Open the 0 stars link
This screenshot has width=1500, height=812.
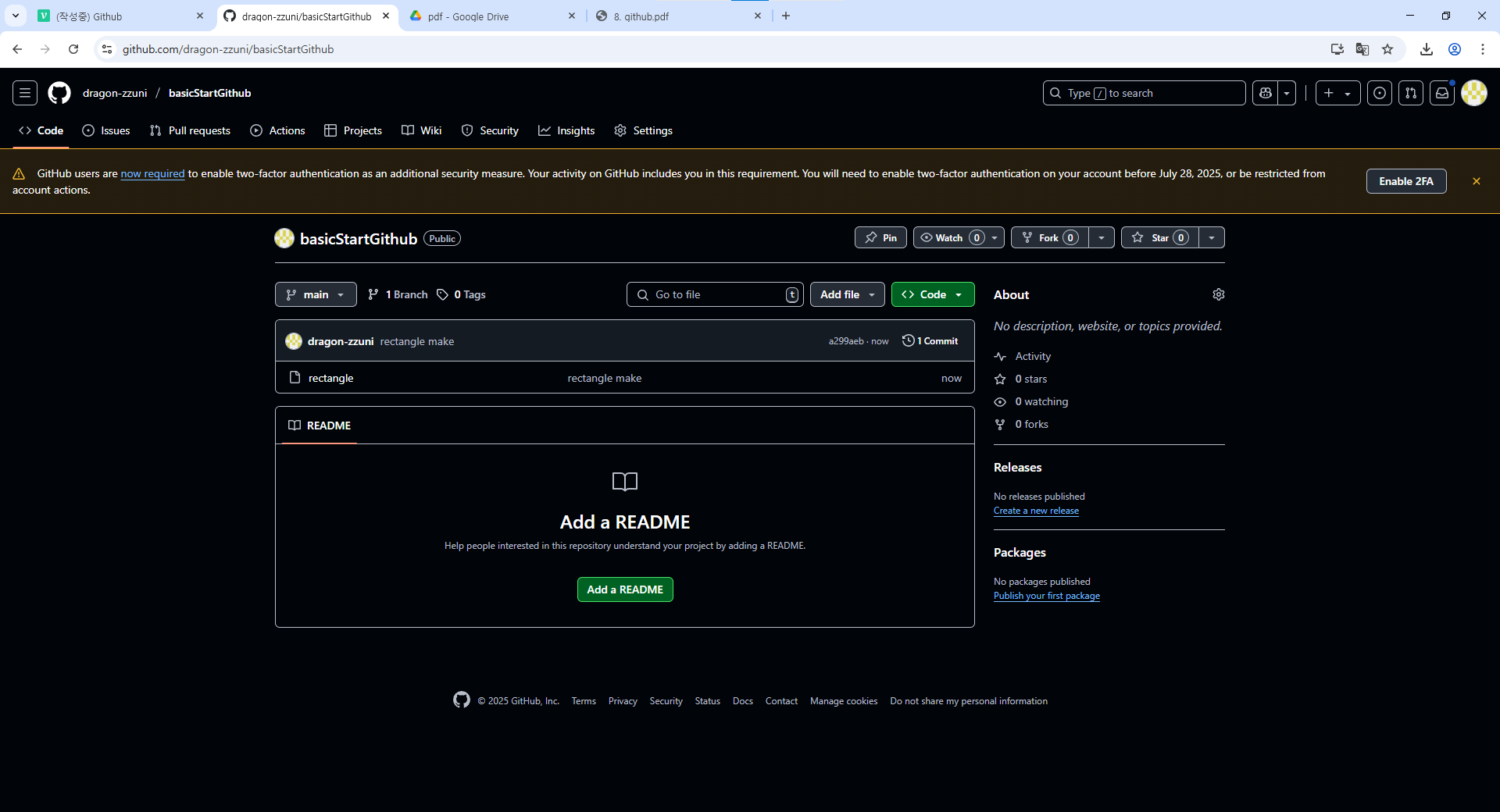pyautogui.click(x=1022, y=379)
